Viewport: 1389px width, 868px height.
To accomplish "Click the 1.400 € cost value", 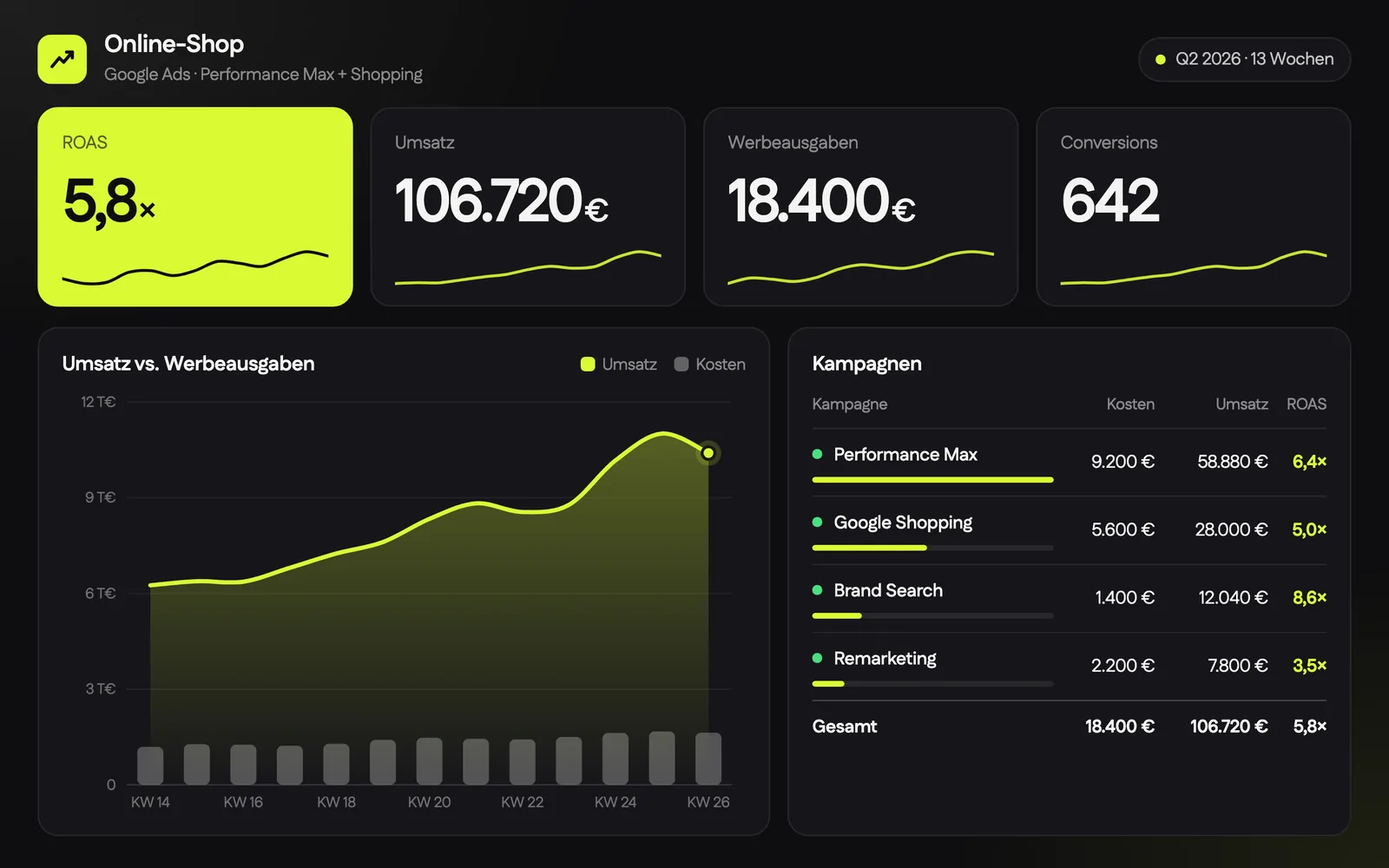I will tap(1124, 597).
